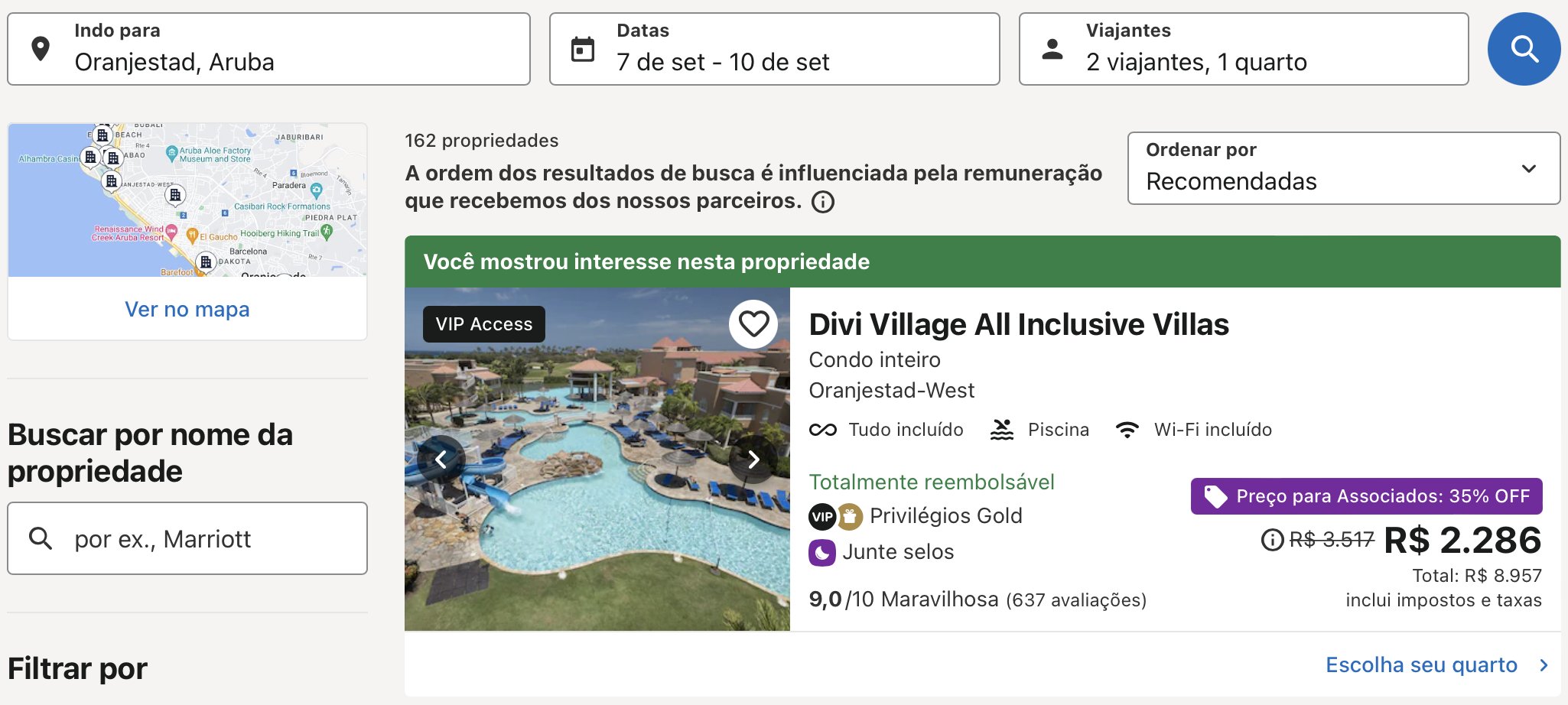
Task: Save Divi Village with the heart icon
Action: click(753, 324)
